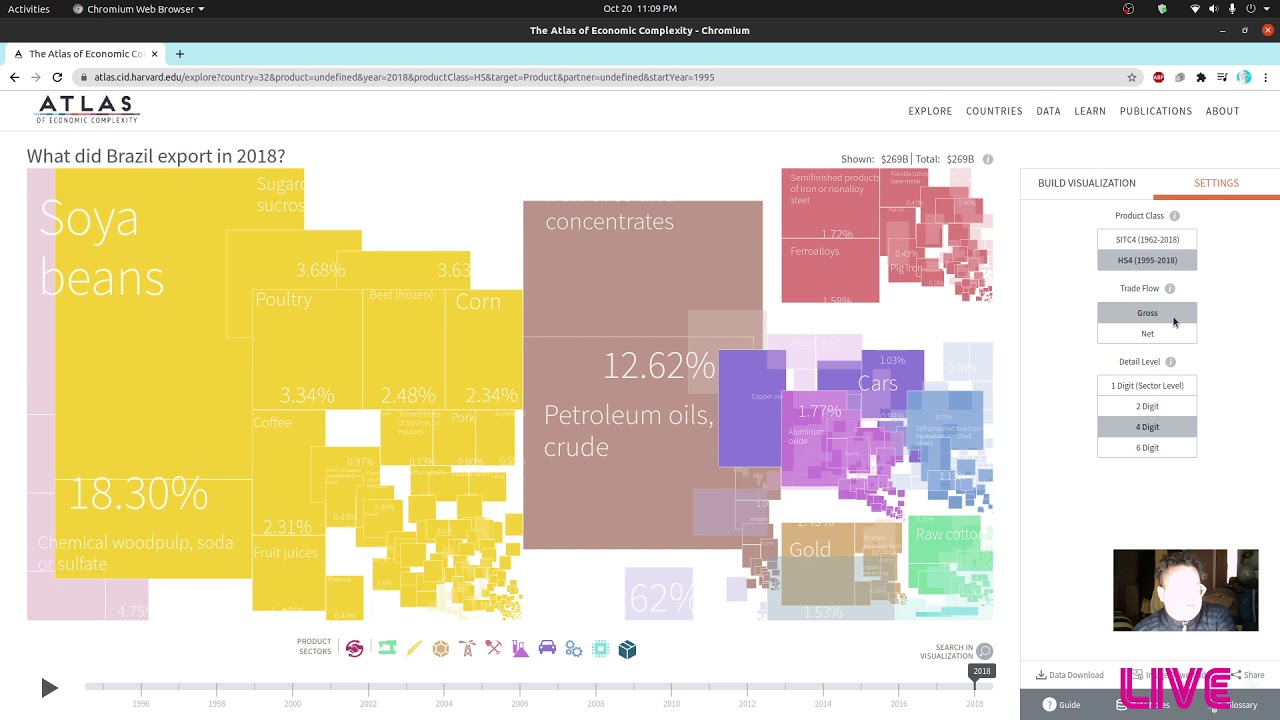The height and width of the screenshot is (720, 1280).
Task: Open the media control playlist icon
Action: pos(1222,77)
